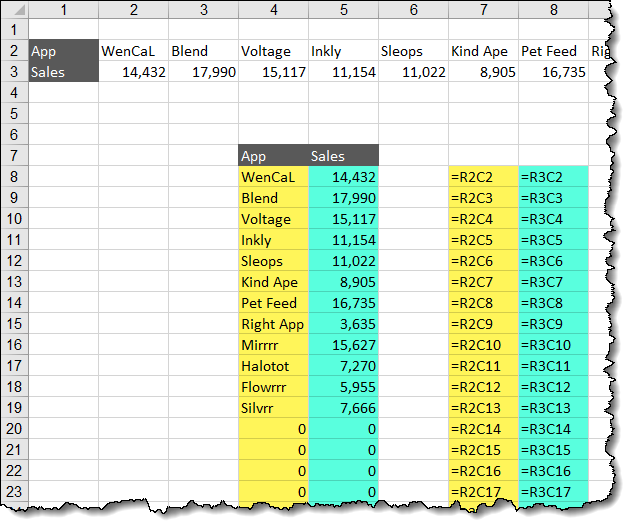Click the dark App cell in row 2
Viewport: 635px width, 531px height.
[x=63, y=51]
